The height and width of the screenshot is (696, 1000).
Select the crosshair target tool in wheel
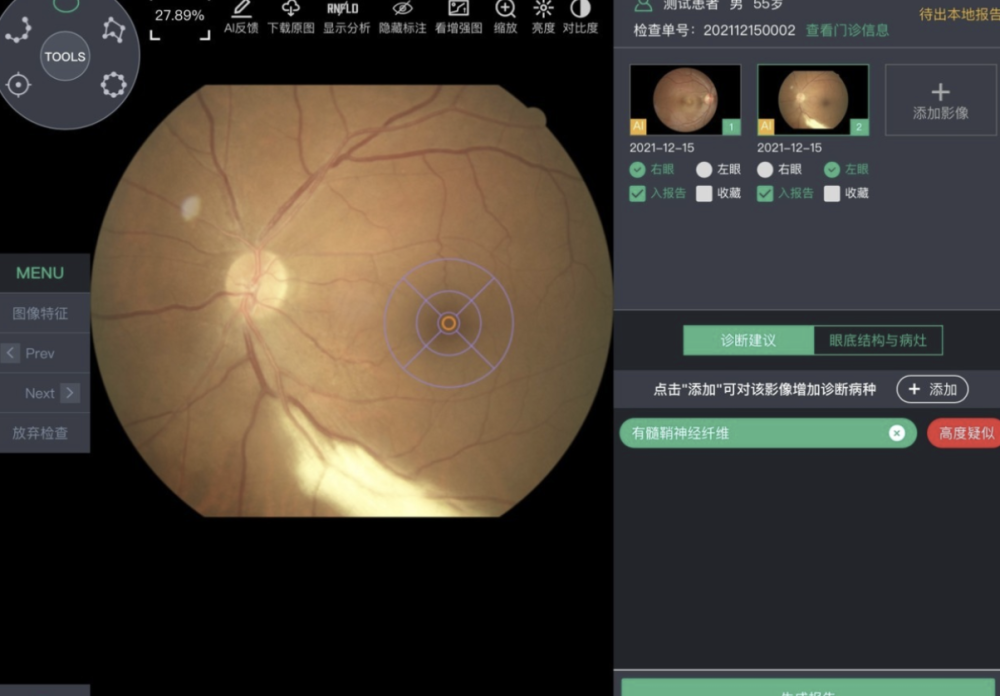pyautogui.click(x=18, y=85)
